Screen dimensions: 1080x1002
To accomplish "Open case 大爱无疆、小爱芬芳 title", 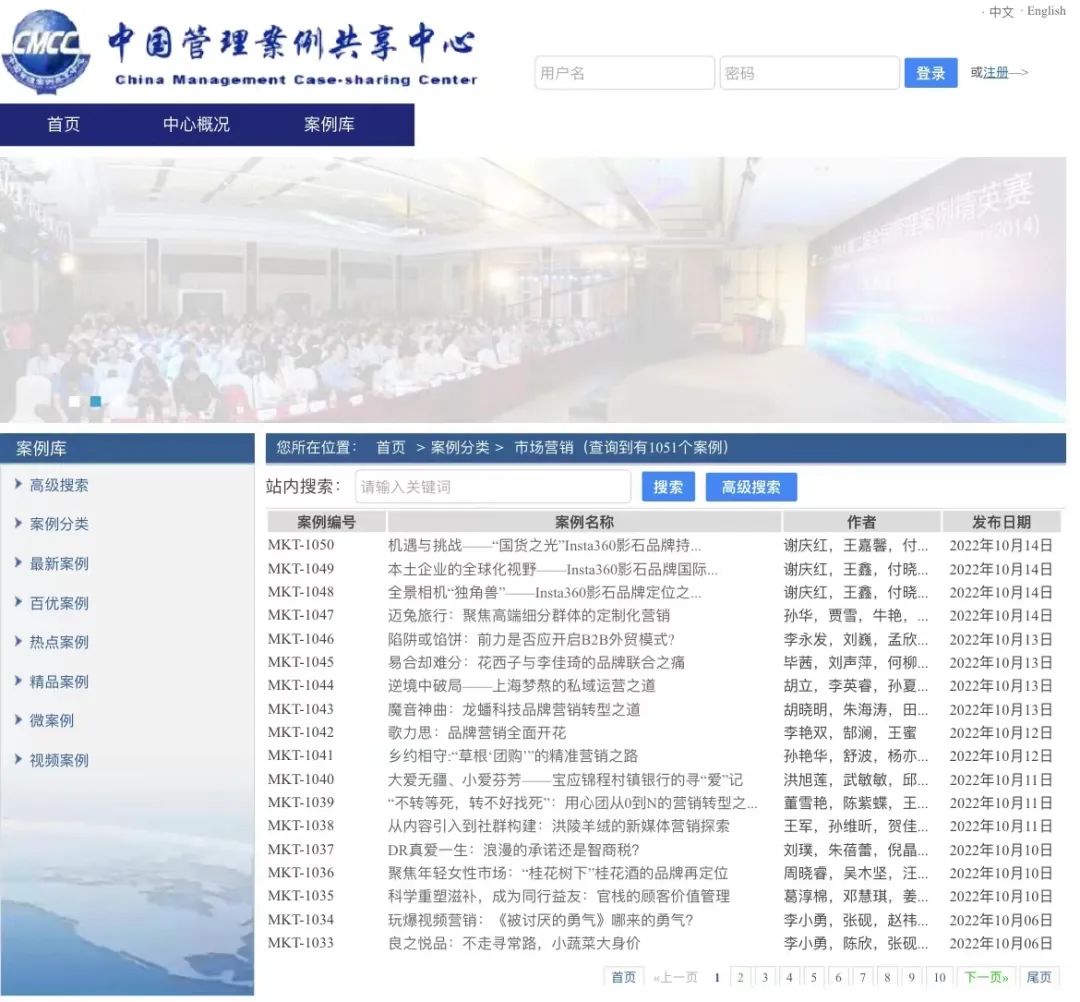I will pyautogui.click(x=565, y=780).
